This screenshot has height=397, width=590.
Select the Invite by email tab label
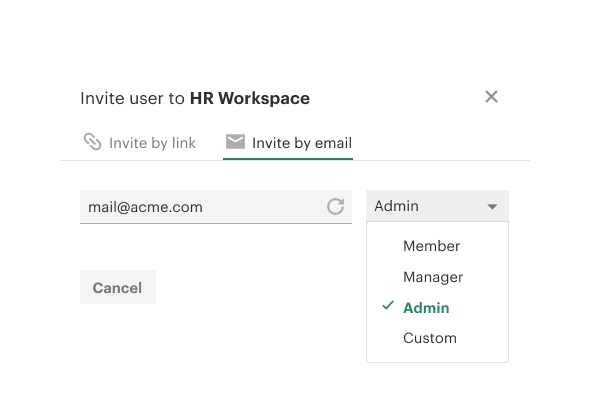pos(302,143)
